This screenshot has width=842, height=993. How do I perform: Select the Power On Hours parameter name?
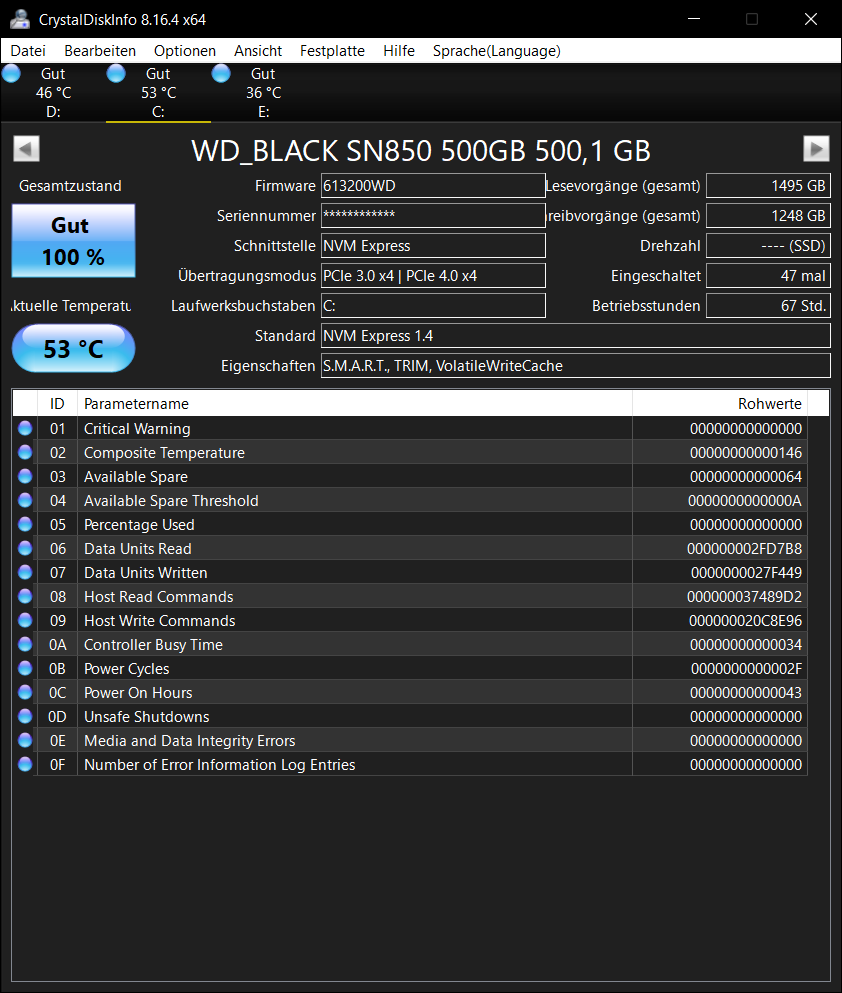point(138,693)
